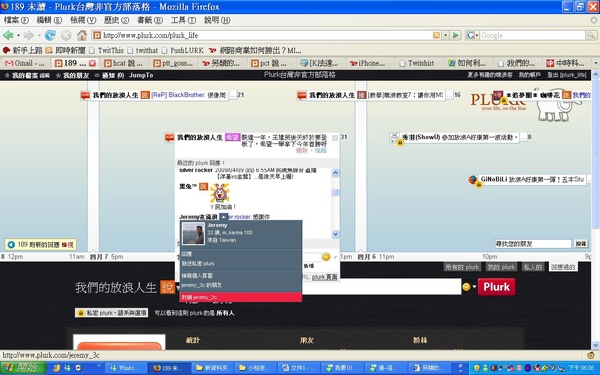Screen dimensions: 600x375
Task: Open the 歷史 (History) menu
Action: click(x=116, y=20)
